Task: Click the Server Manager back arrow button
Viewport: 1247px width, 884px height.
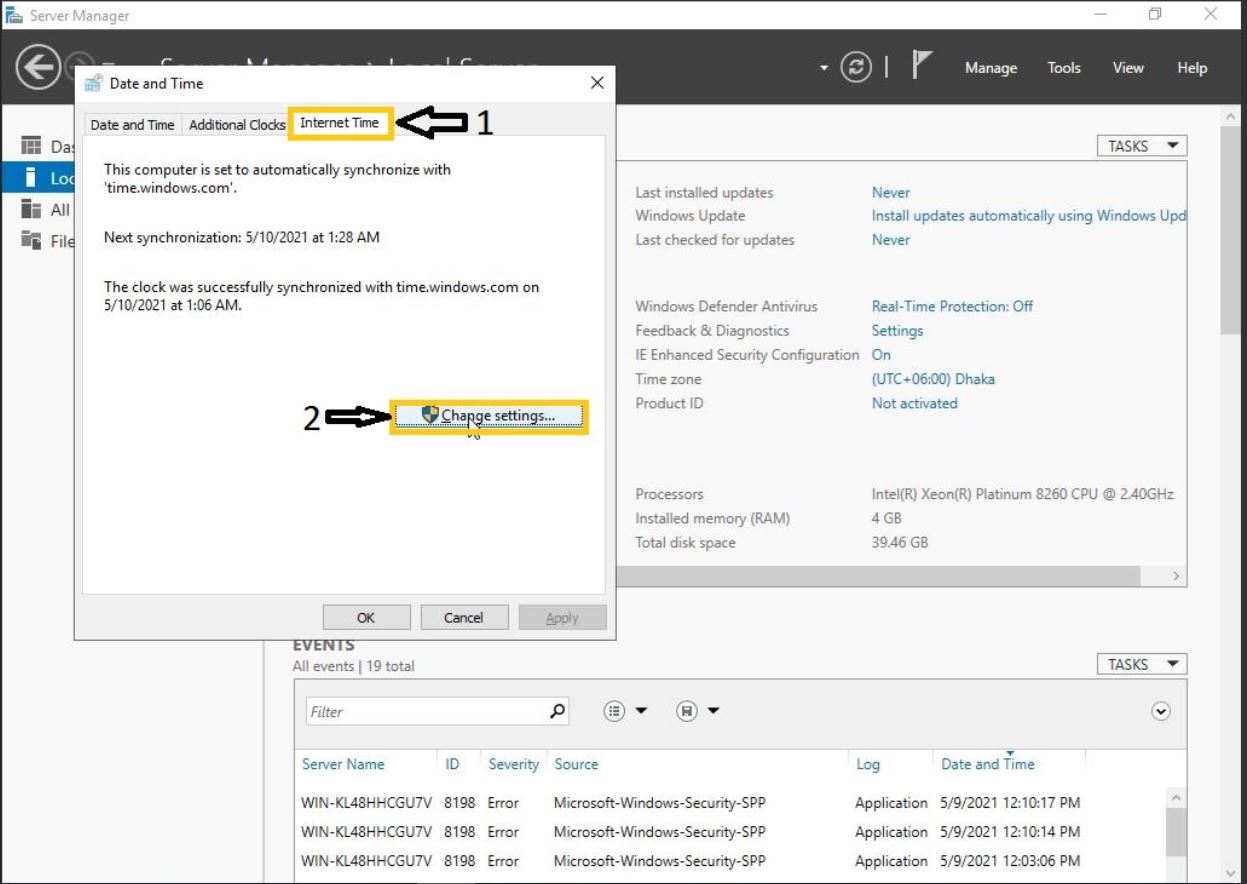Action: pyautogui.click(x=37, y=68)
